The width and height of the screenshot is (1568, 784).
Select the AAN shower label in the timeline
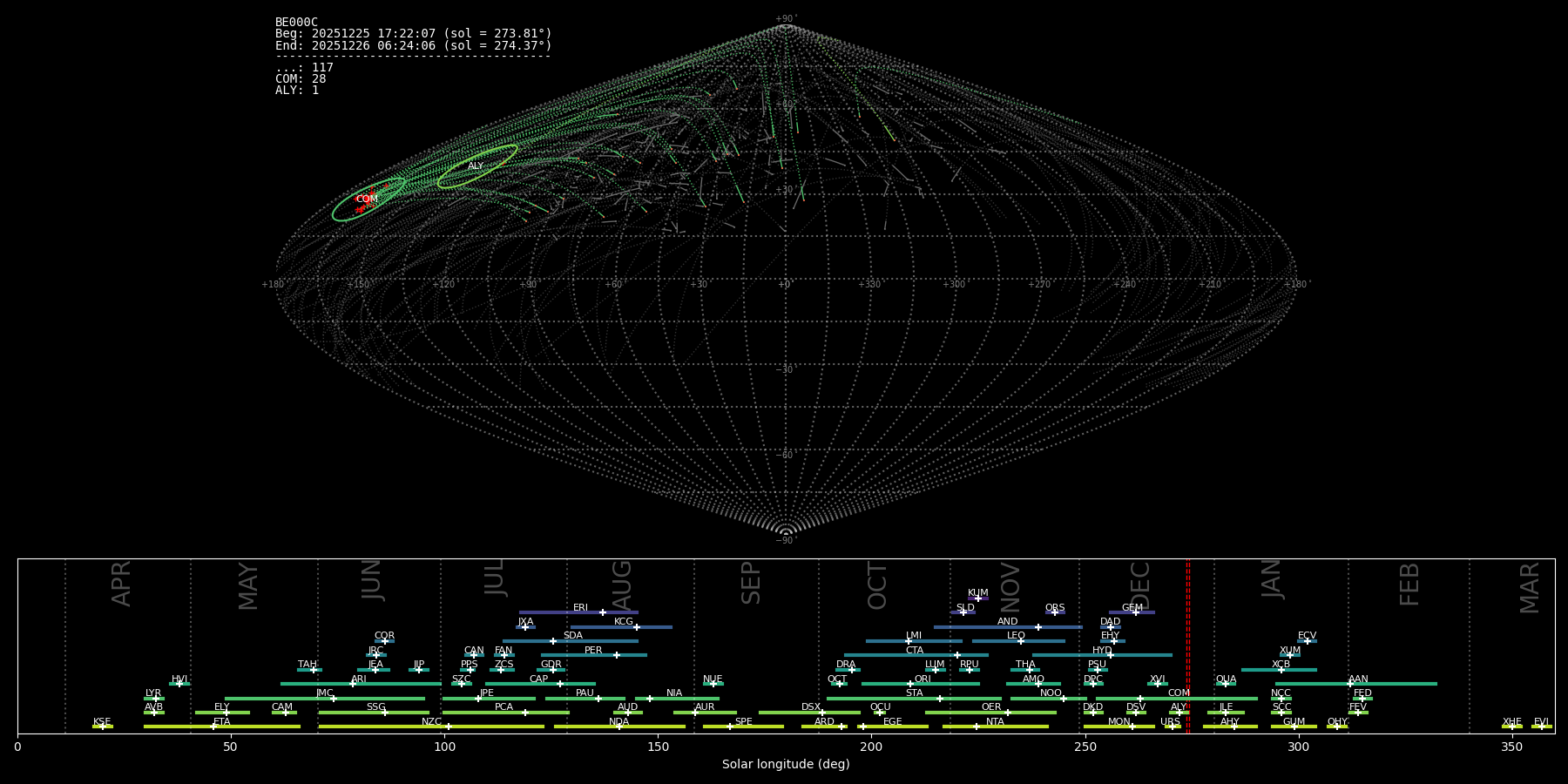tap(1358, 679)
